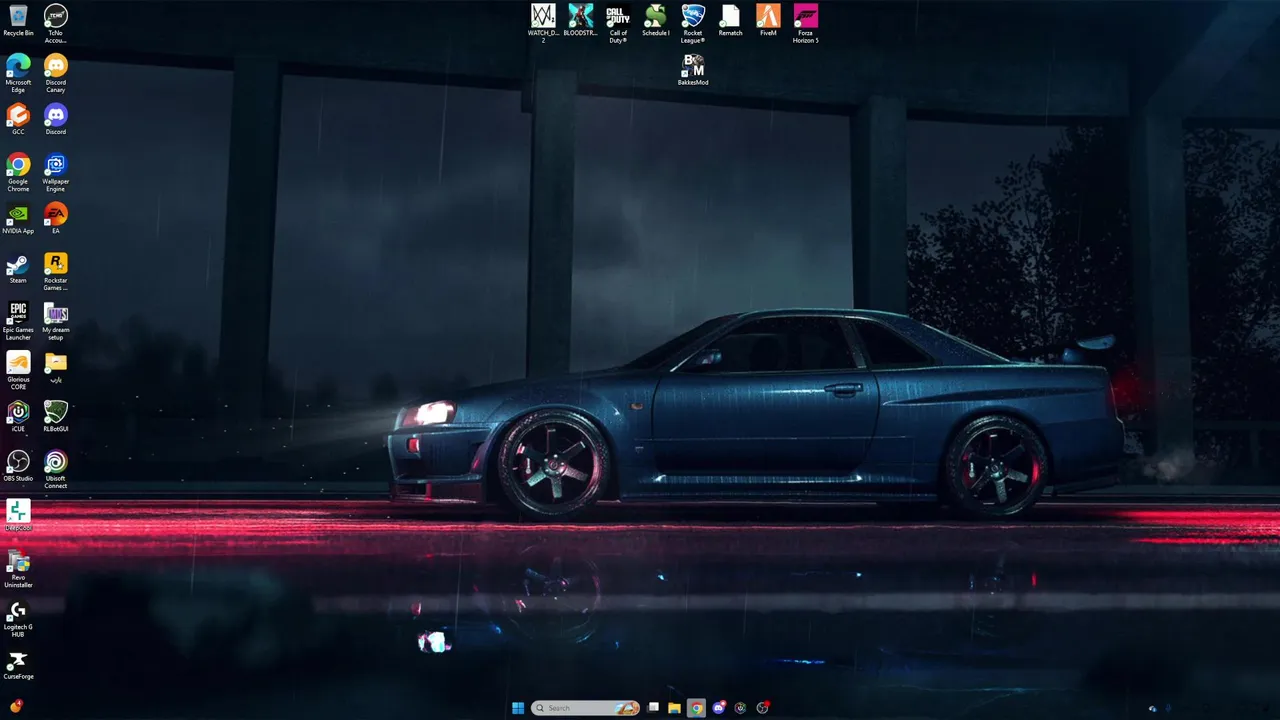Select the Epic Games Launcher icon
1280x720 pixels.
[18, 321]
